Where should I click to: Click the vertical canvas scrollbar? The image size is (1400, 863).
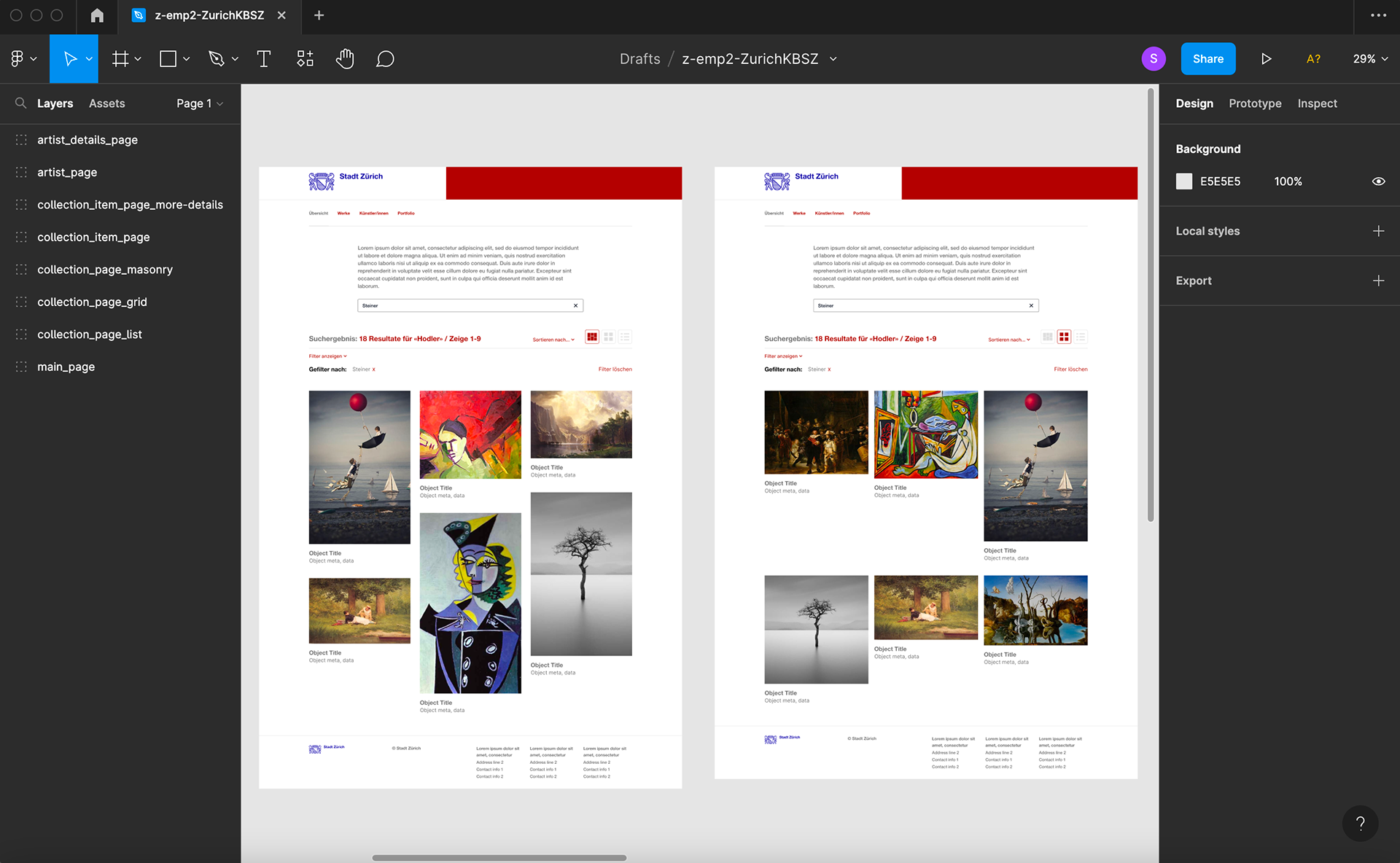point(1151,305)
